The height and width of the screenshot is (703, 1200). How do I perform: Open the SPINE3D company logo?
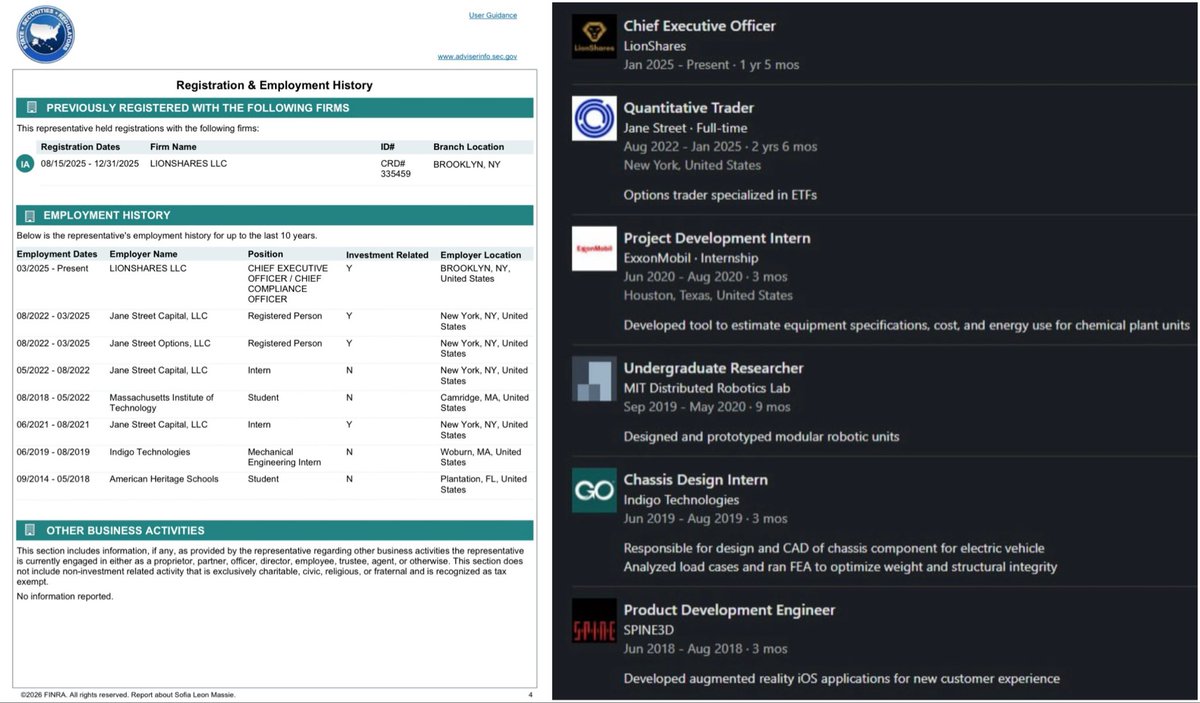(594, 620)
